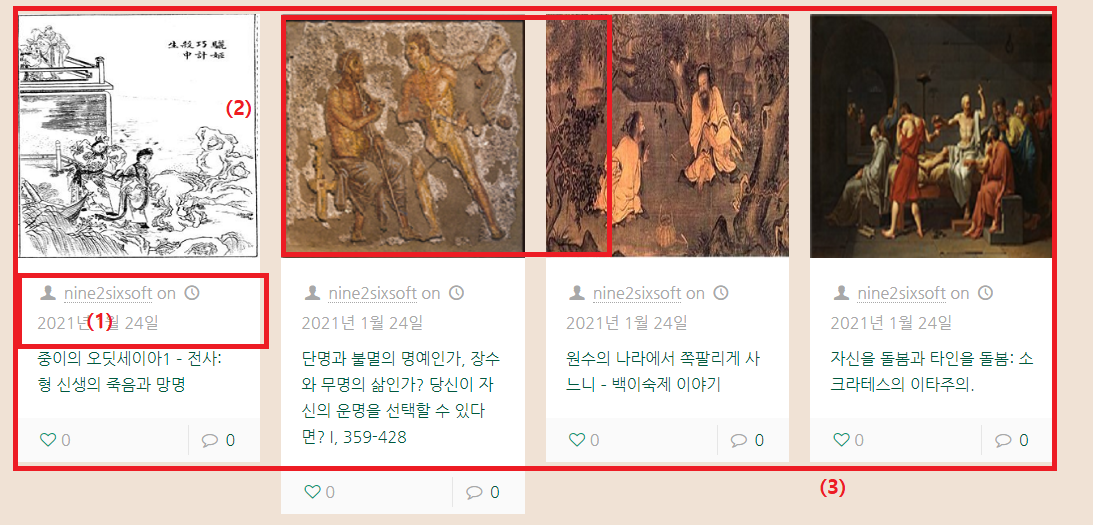1093x525 pixels.
Task: Open comments on the 종이의 오딧세이아1 post
Action: pyautogui.click(x=210, y=441)
